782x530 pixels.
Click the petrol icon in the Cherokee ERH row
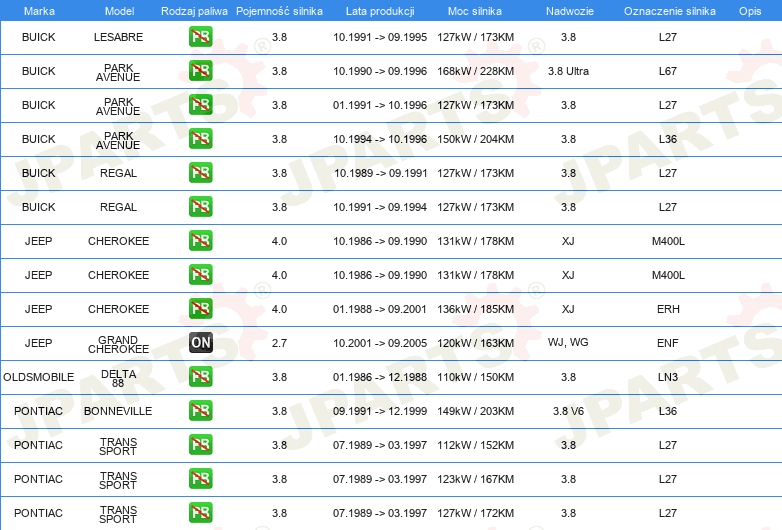point(200,308)
